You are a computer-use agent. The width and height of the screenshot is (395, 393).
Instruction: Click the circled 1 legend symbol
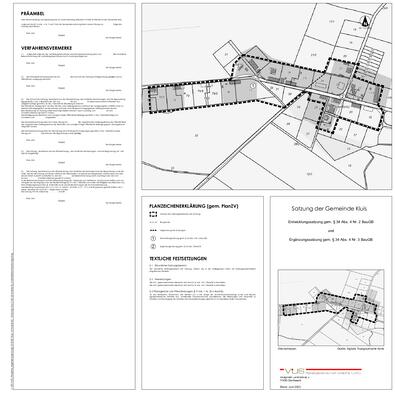tap(153, 238)
